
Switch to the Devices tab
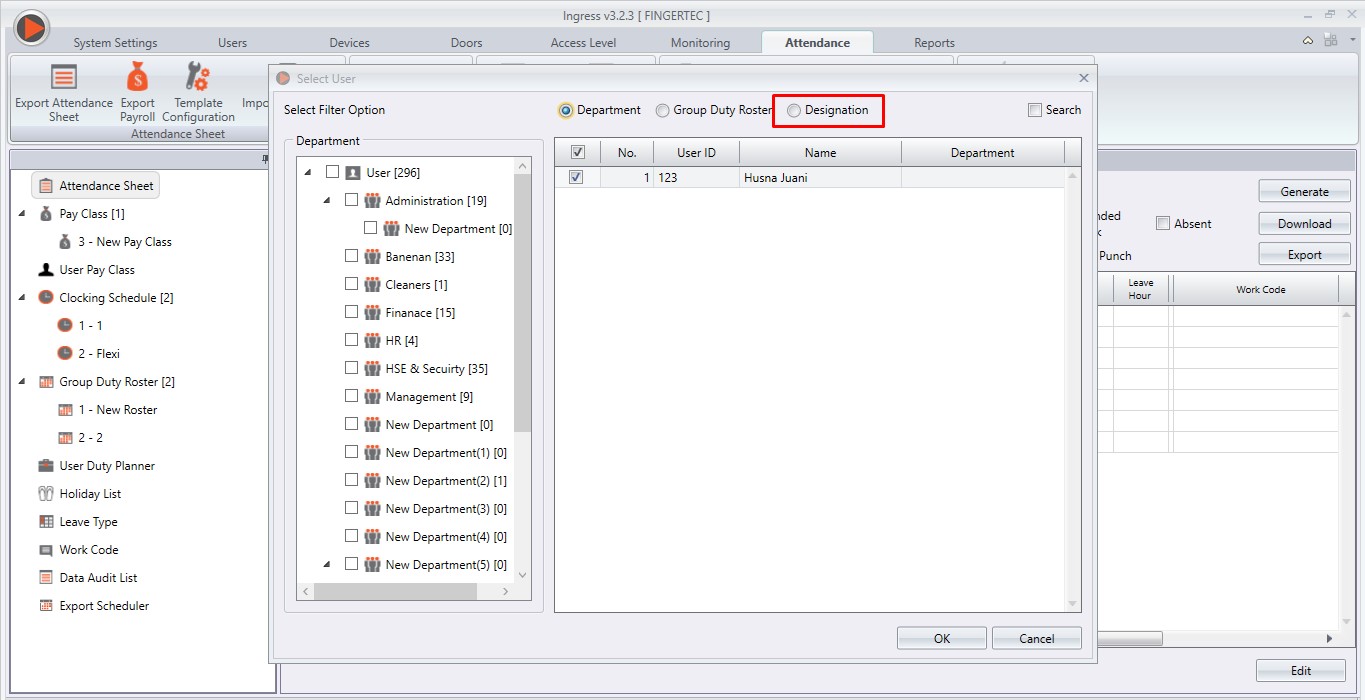(349, 43)
